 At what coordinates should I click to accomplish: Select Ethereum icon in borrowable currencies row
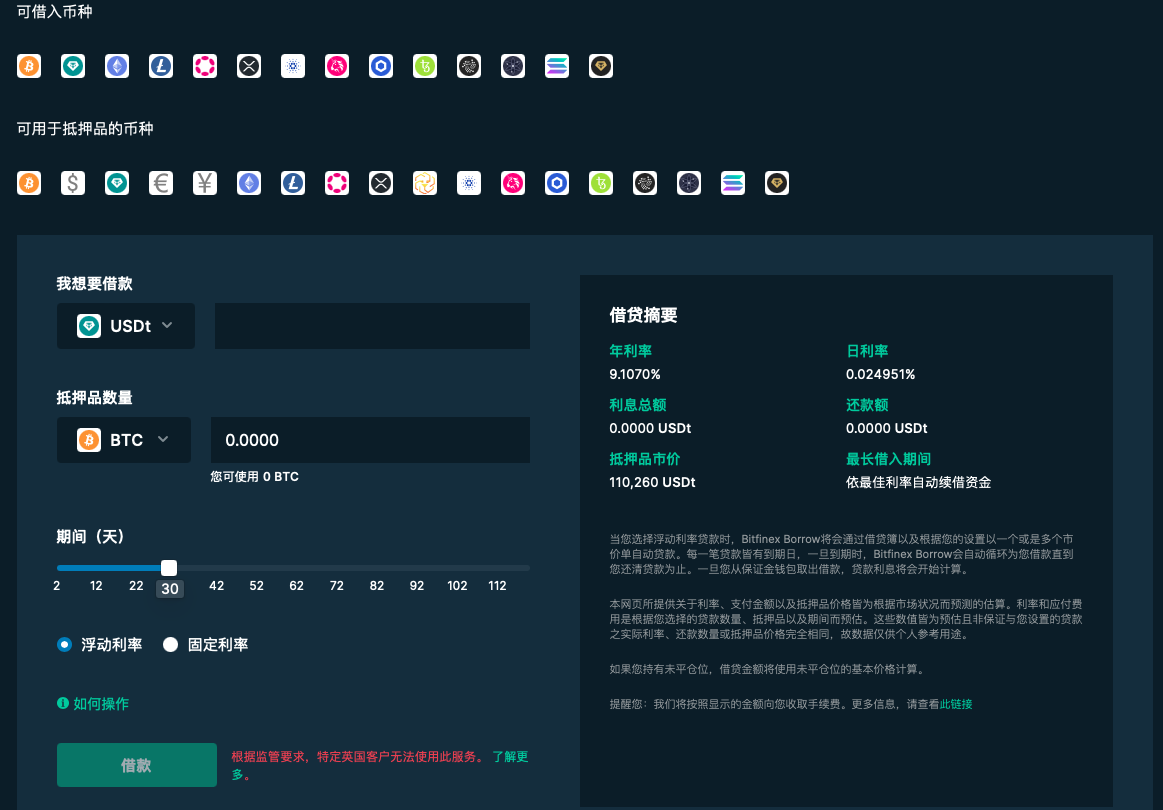pos(116,66)
